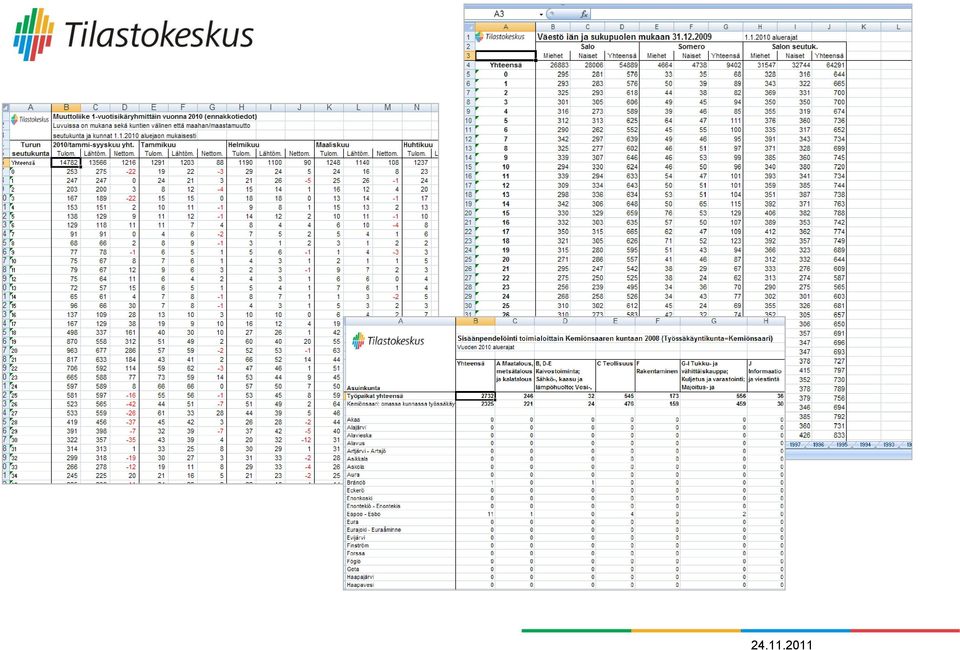
Task: Click the '1.1.2010 aluerajat' cell
Action: click(771, 37)
